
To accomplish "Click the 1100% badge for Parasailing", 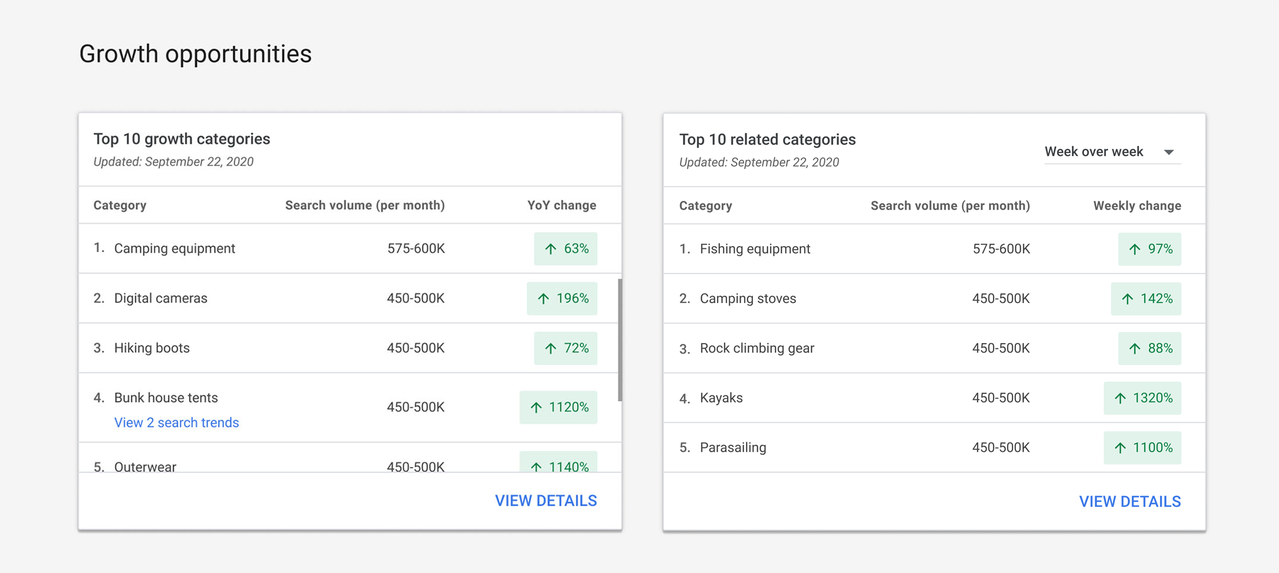I will (1142, 448).
